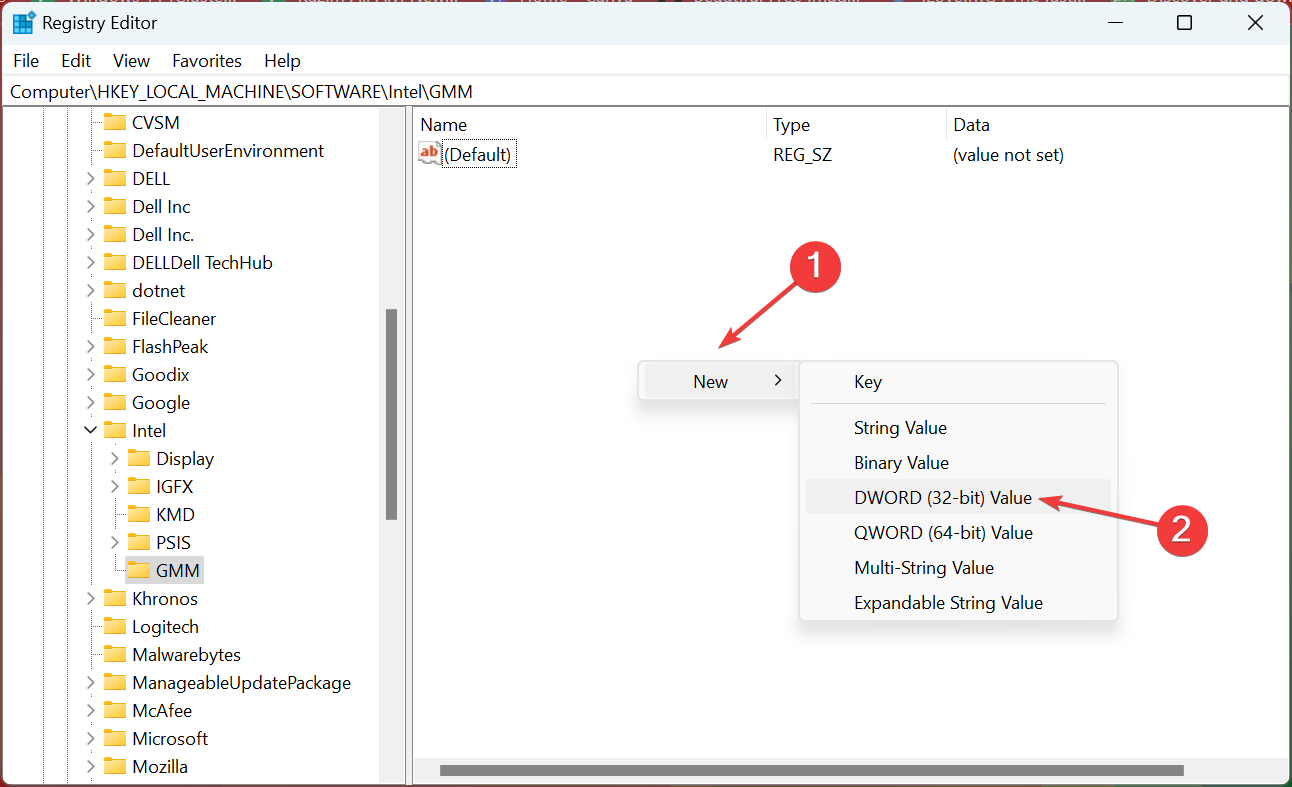This screenshot has height=787, width=1292.
Task: Click the Mozilla folder icon
Action: [115, 767]
